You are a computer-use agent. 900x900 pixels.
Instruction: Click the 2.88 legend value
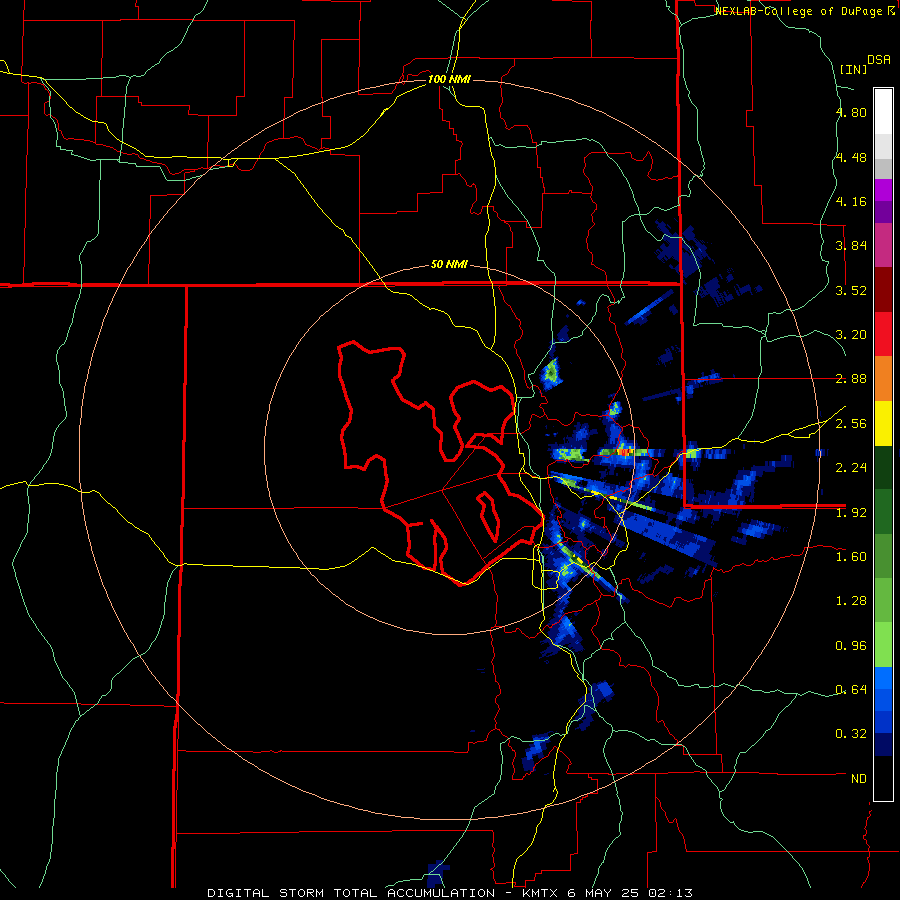coord(851,379)
